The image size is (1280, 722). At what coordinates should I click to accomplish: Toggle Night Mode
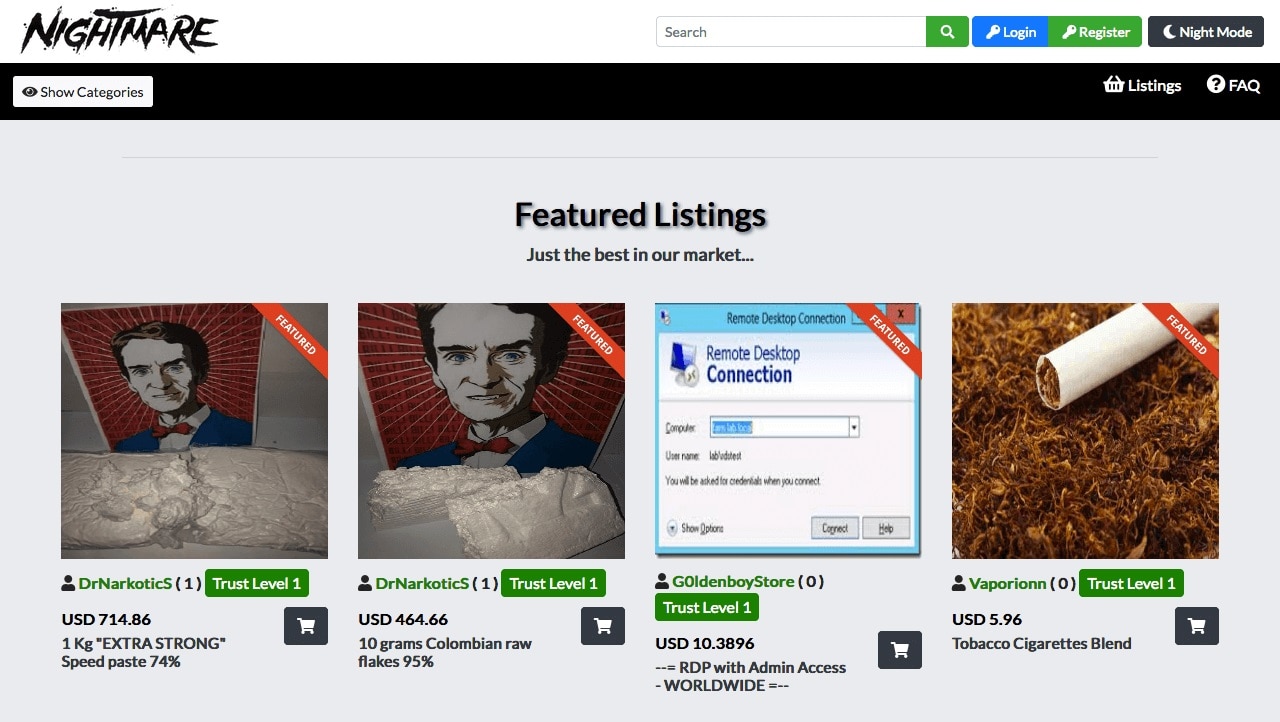tap(1206, 31)
